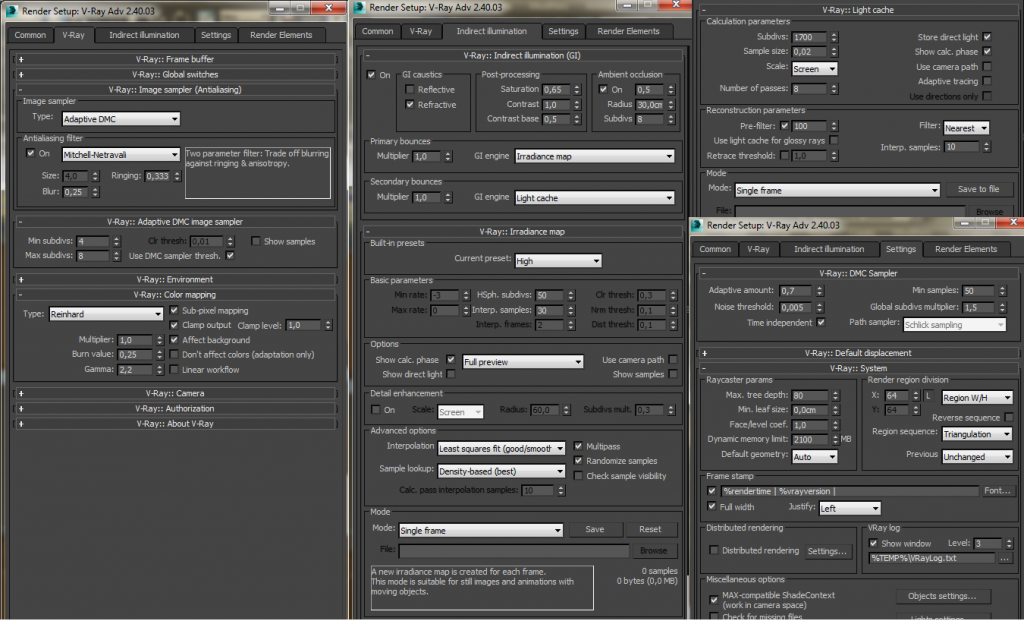Enable Adaptive tracing checkbox
Image resolution: width=1024 pixels, height=620 pixels.
[x=987, y=81]
